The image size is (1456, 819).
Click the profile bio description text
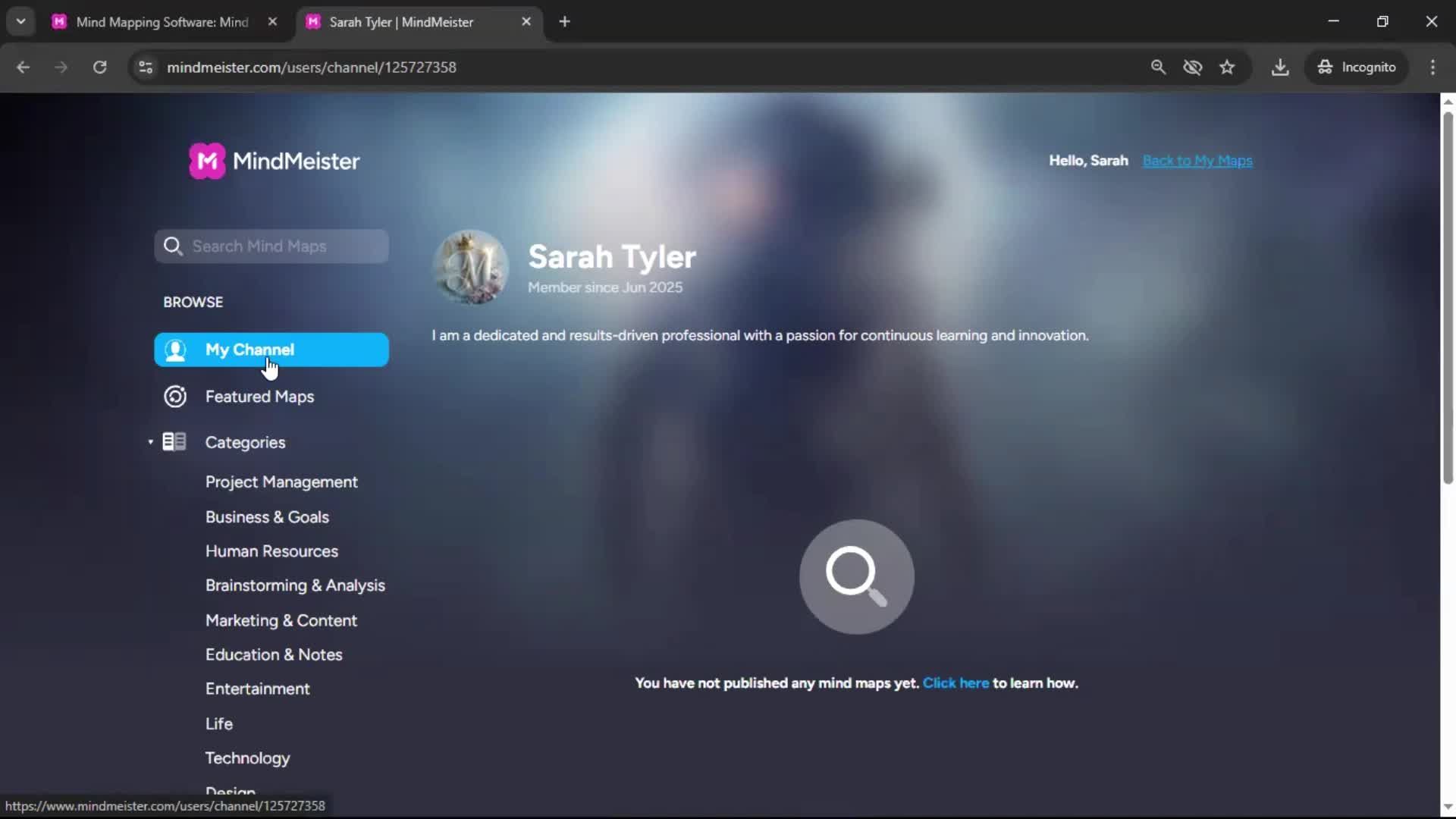pos(760,335)
